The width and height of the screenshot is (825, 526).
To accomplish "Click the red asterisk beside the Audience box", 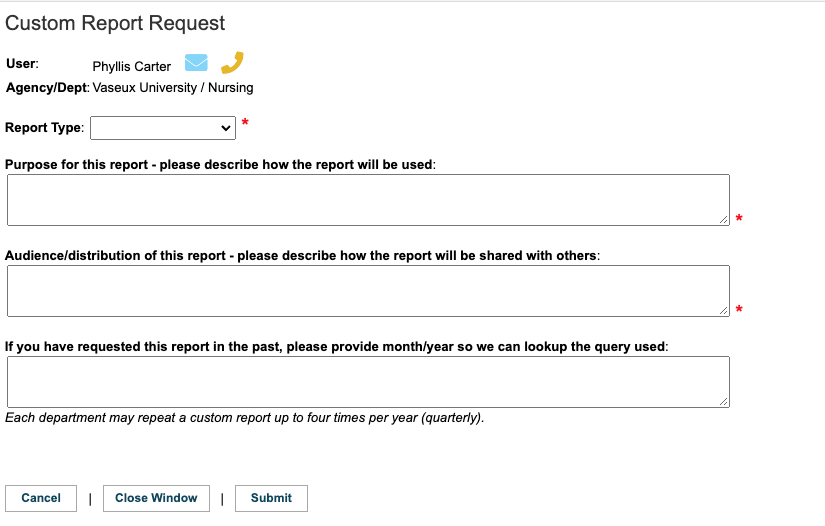I will coord(739,309).
